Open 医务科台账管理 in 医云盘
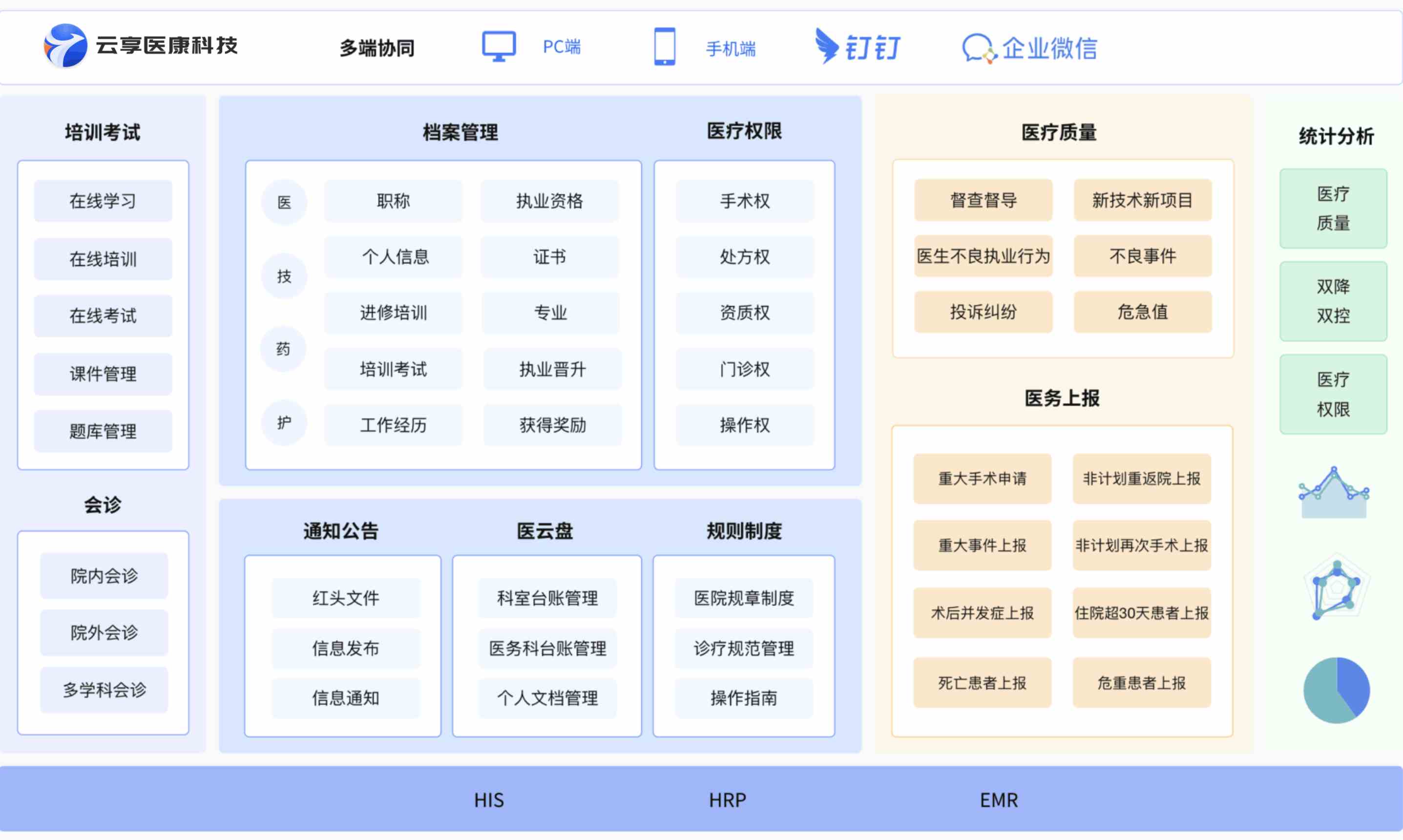Screen dimensions: 1403x840 point(547,648)
